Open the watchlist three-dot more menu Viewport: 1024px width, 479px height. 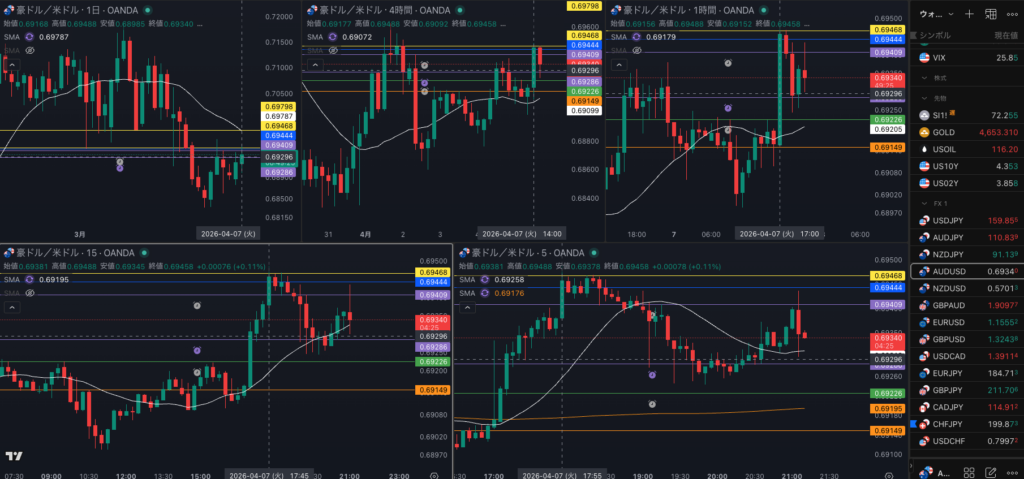(1014, 14)
